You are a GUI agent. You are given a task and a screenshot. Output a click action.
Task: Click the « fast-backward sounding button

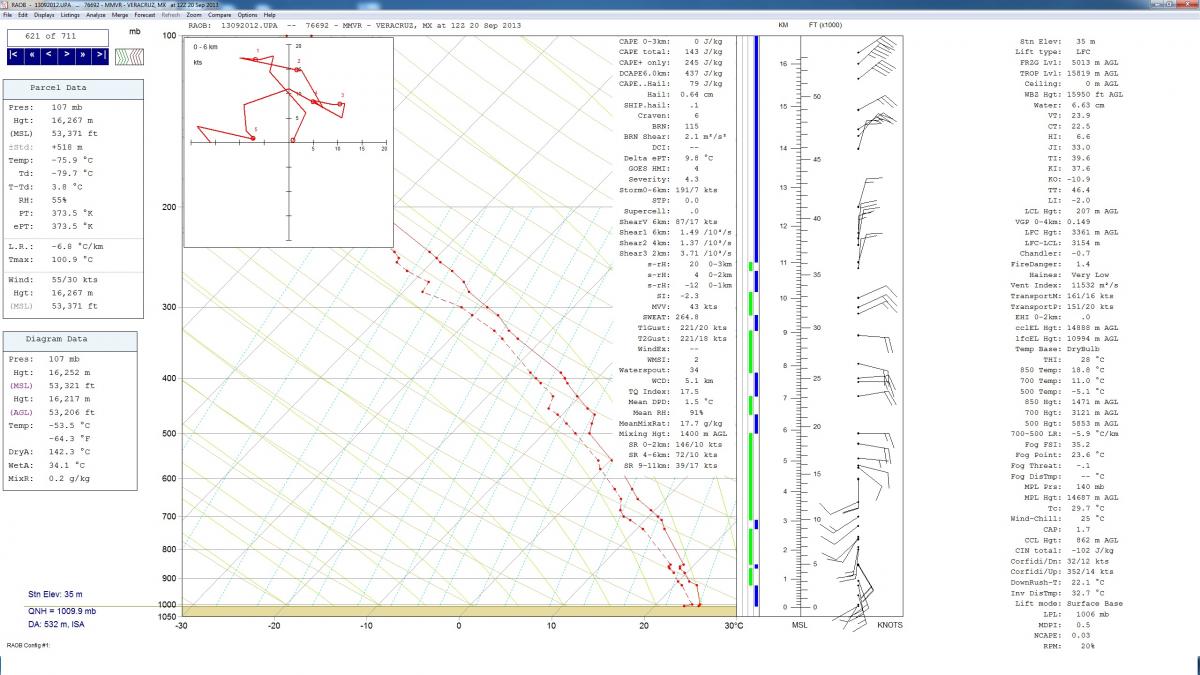pyautogui.click(x=33, y=55)
